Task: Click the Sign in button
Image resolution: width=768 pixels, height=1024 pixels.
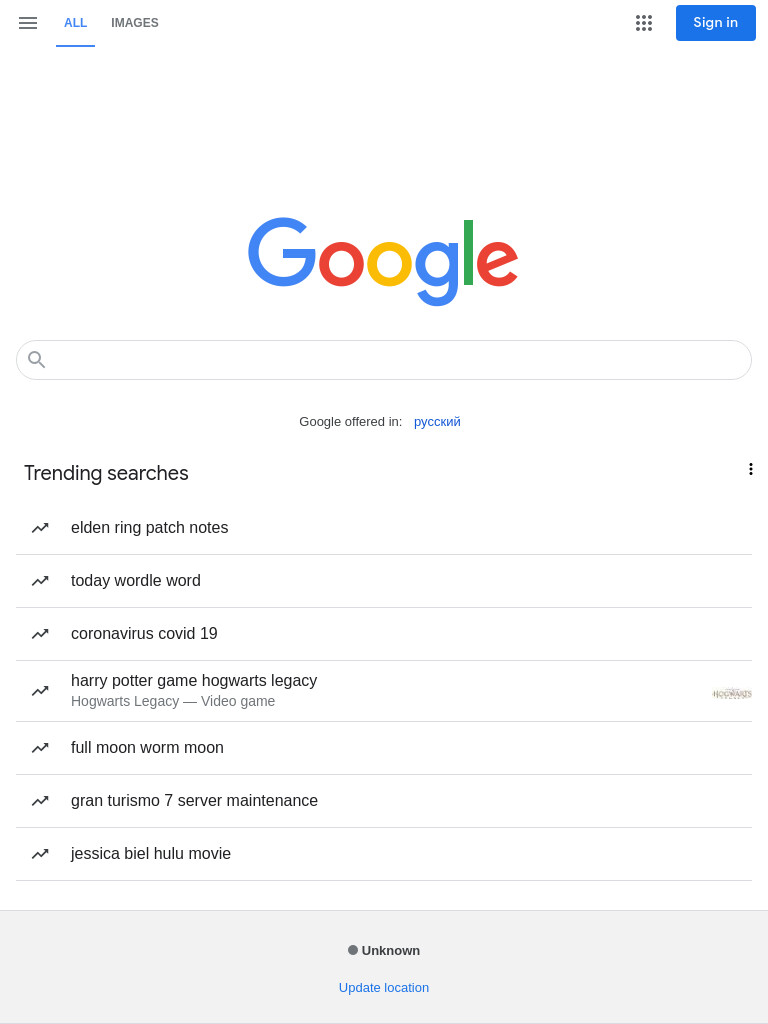Action: tap(716, 23)
